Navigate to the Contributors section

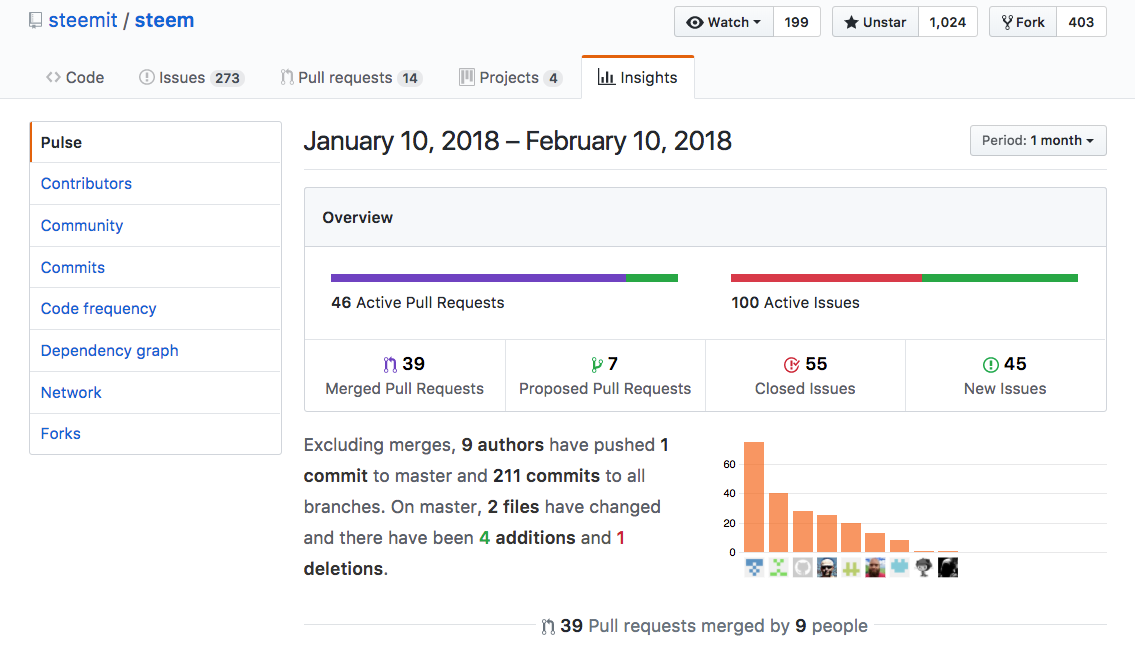click(x=86, y=183)
